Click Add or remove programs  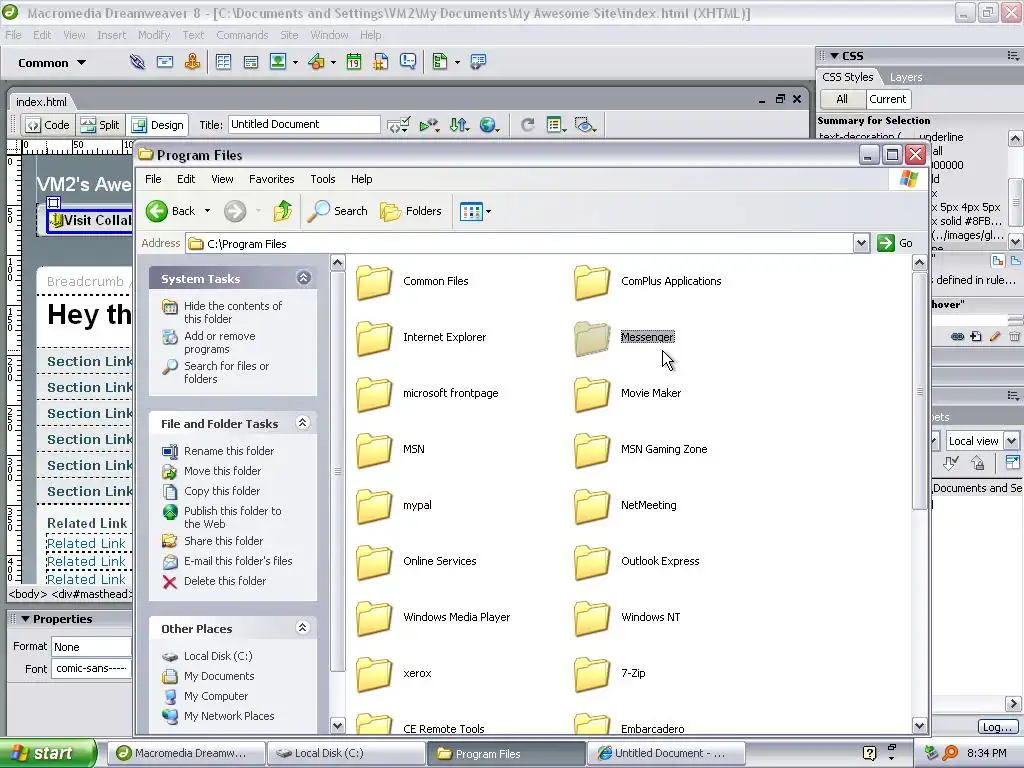pos(219,342)
